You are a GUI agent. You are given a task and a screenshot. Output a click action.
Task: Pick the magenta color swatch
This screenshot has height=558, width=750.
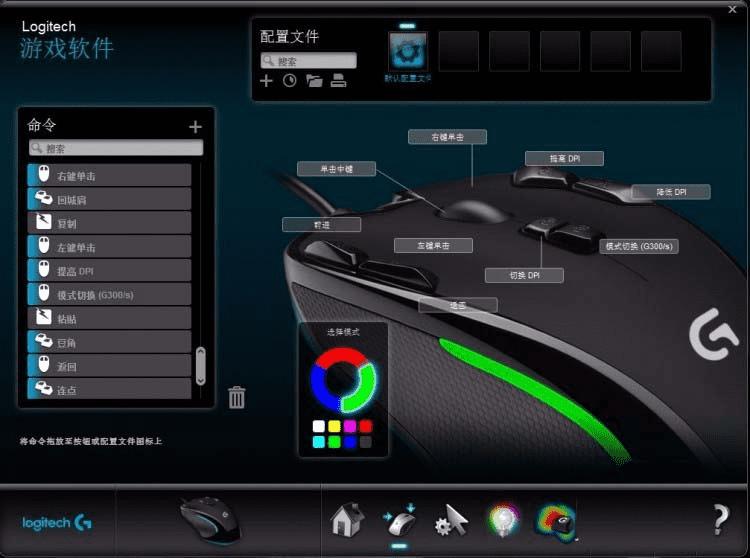click(350, 426)
